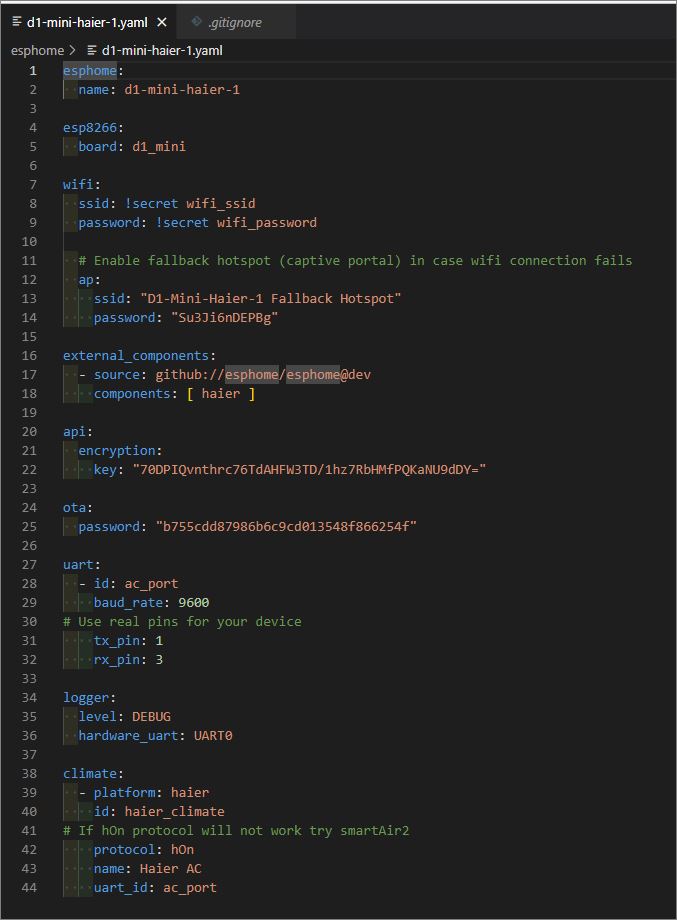Click line number 38 in the gutter
Viewport: 677px width, 920px height.
pos(29,773)
